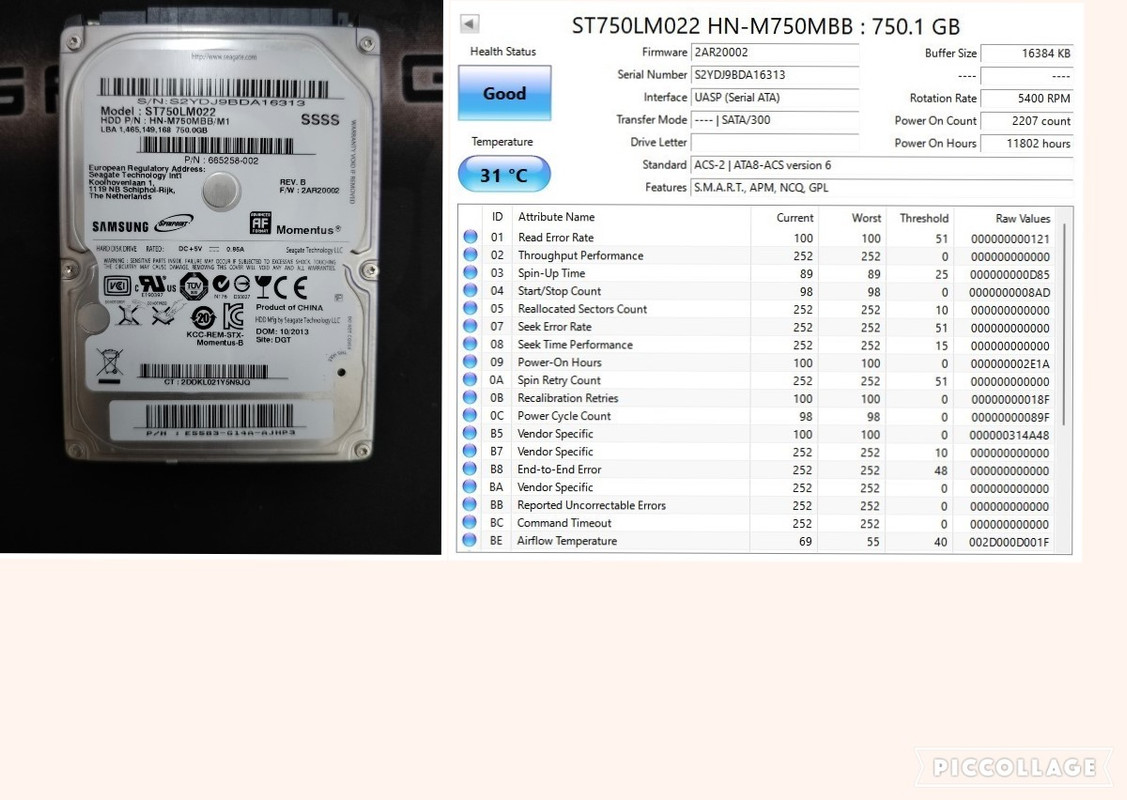Select the Firmware field 2AR20002
The width and height of the screenshot is (1127, 800).
click(775, 52)
